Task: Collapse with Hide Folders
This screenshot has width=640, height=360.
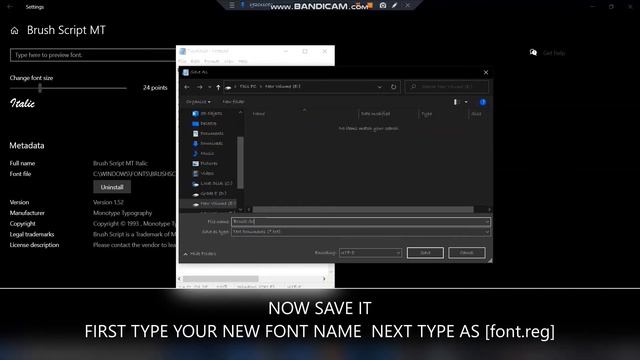Action: [x=200, y=254]
